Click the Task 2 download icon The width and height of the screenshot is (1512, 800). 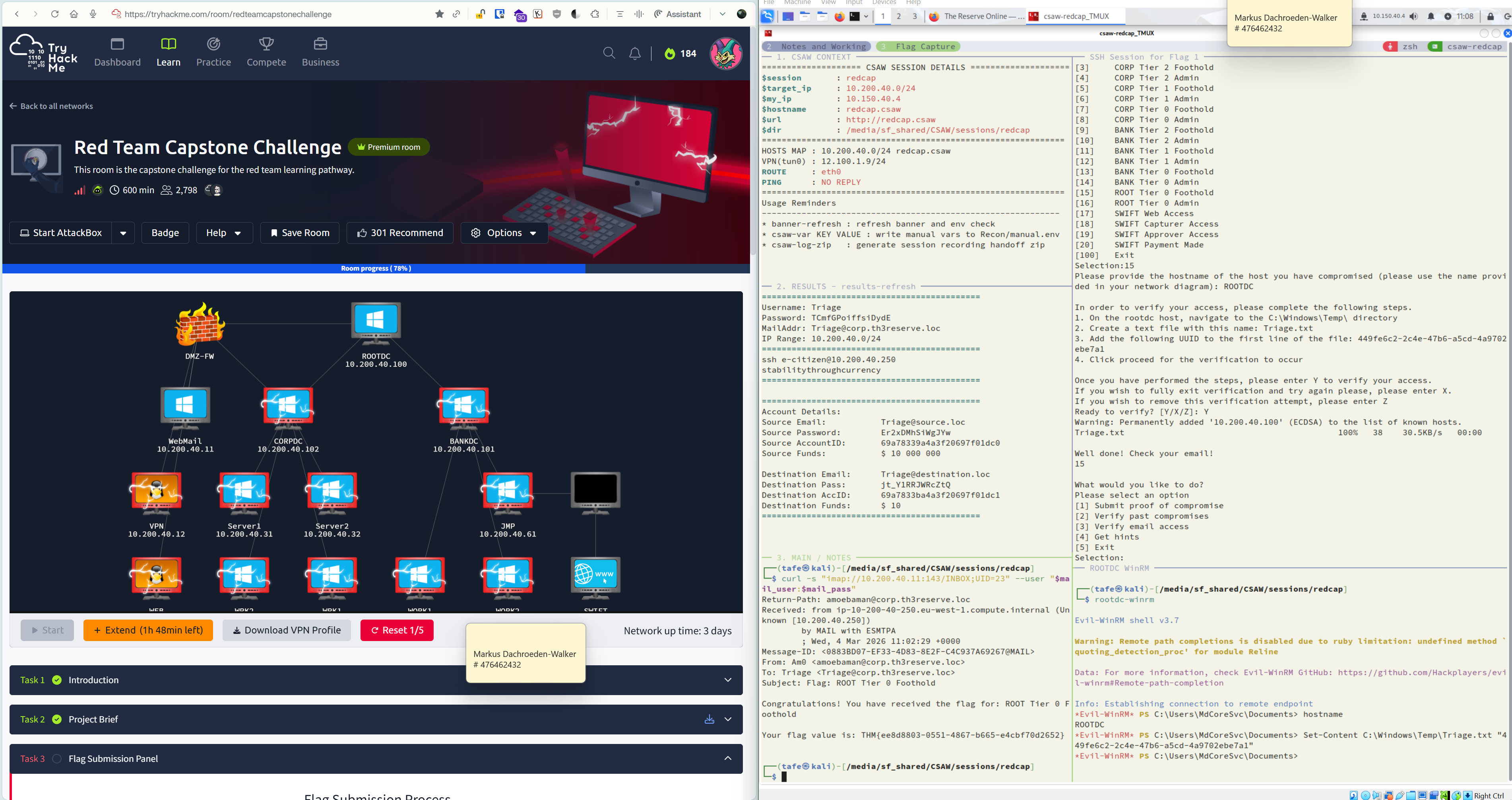click(x=709, y=719)
